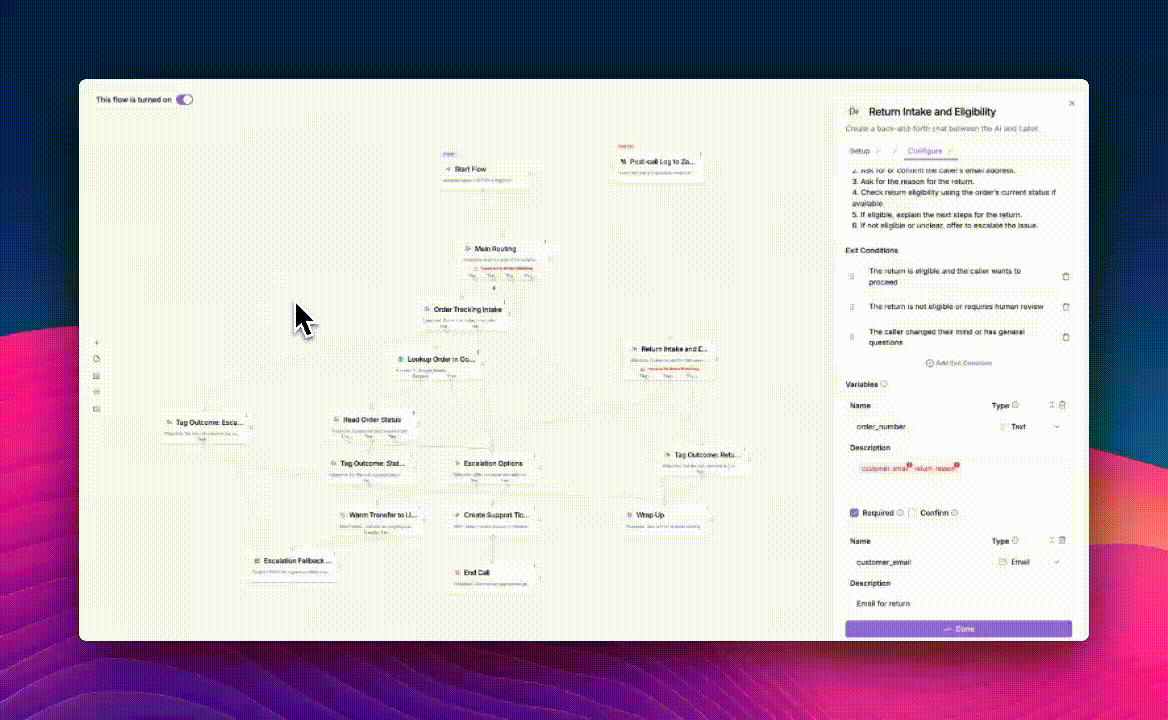Delete the order_number variable
Viewport: 1168px width, 720px height.
click(1063, 405)
